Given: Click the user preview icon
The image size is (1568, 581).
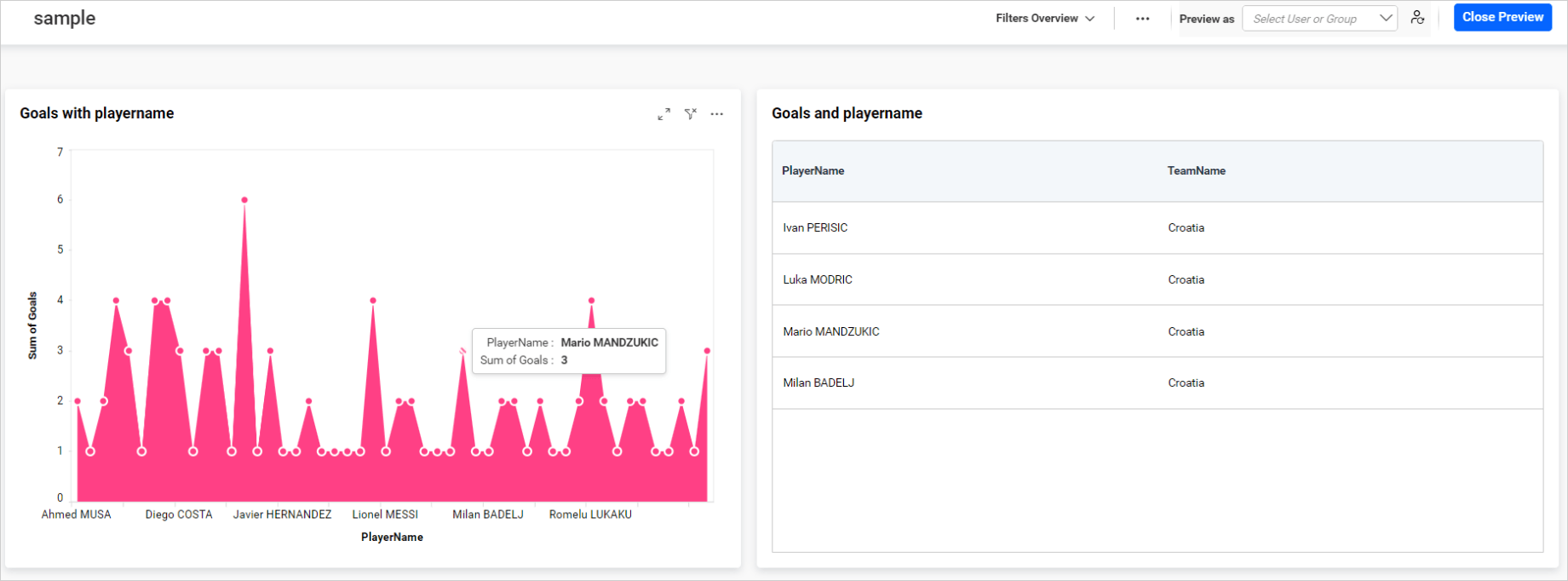Looking at the screenshot, I should [1417, 18].
